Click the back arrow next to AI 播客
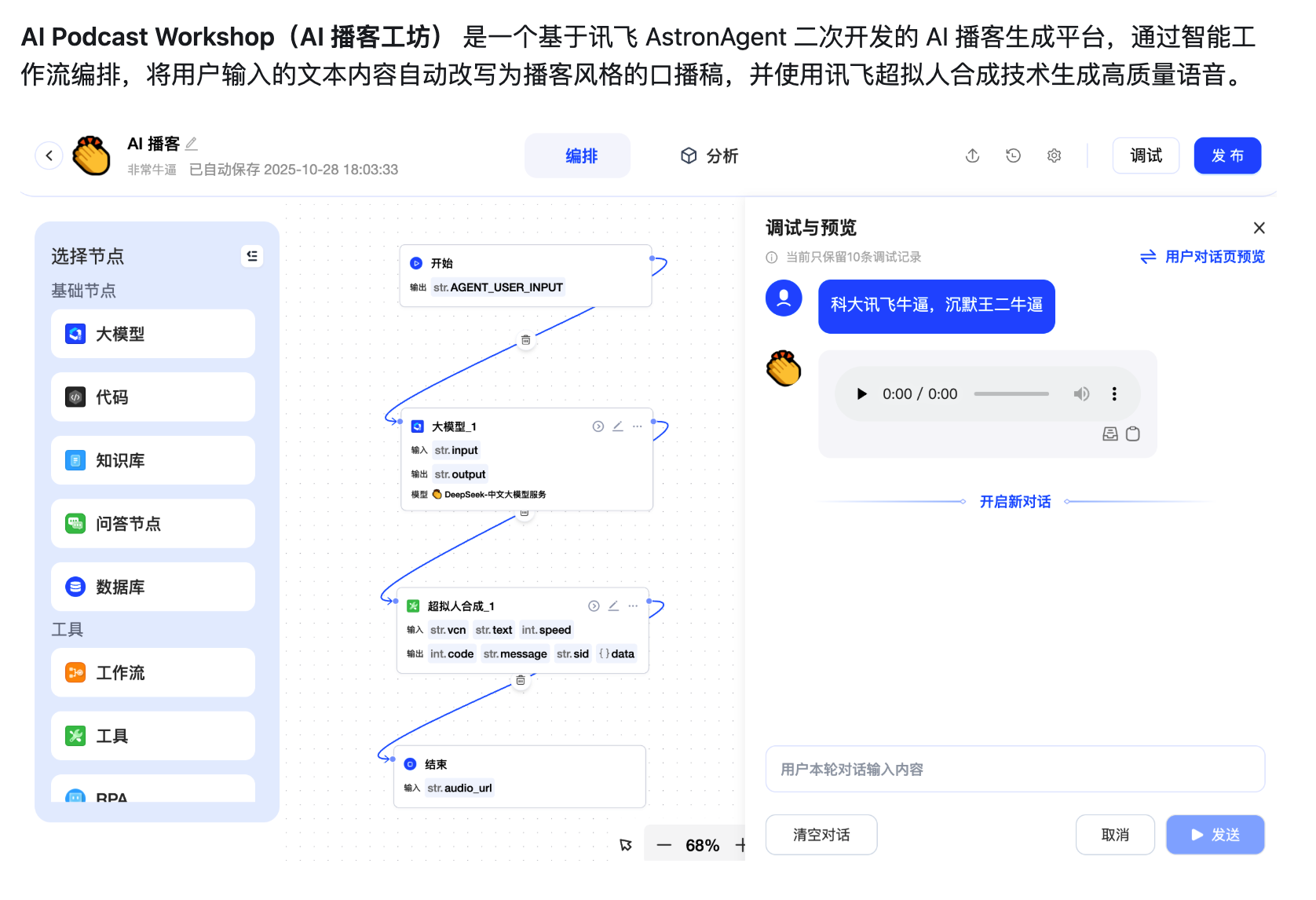Viewport: 1316px width, 900px height. [49, 155]
